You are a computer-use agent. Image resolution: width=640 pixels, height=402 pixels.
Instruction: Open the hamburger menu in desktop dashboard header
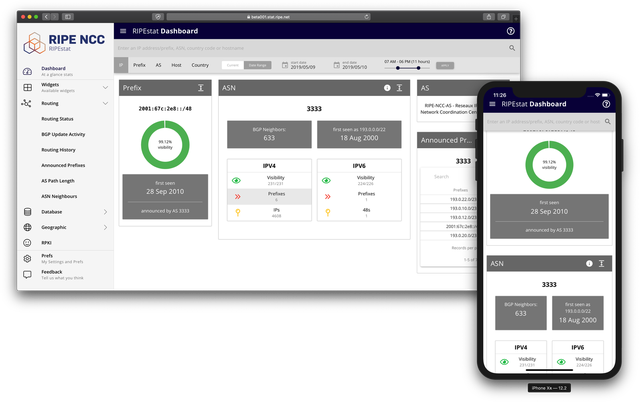pyautogui.click(x=123, y=31)
